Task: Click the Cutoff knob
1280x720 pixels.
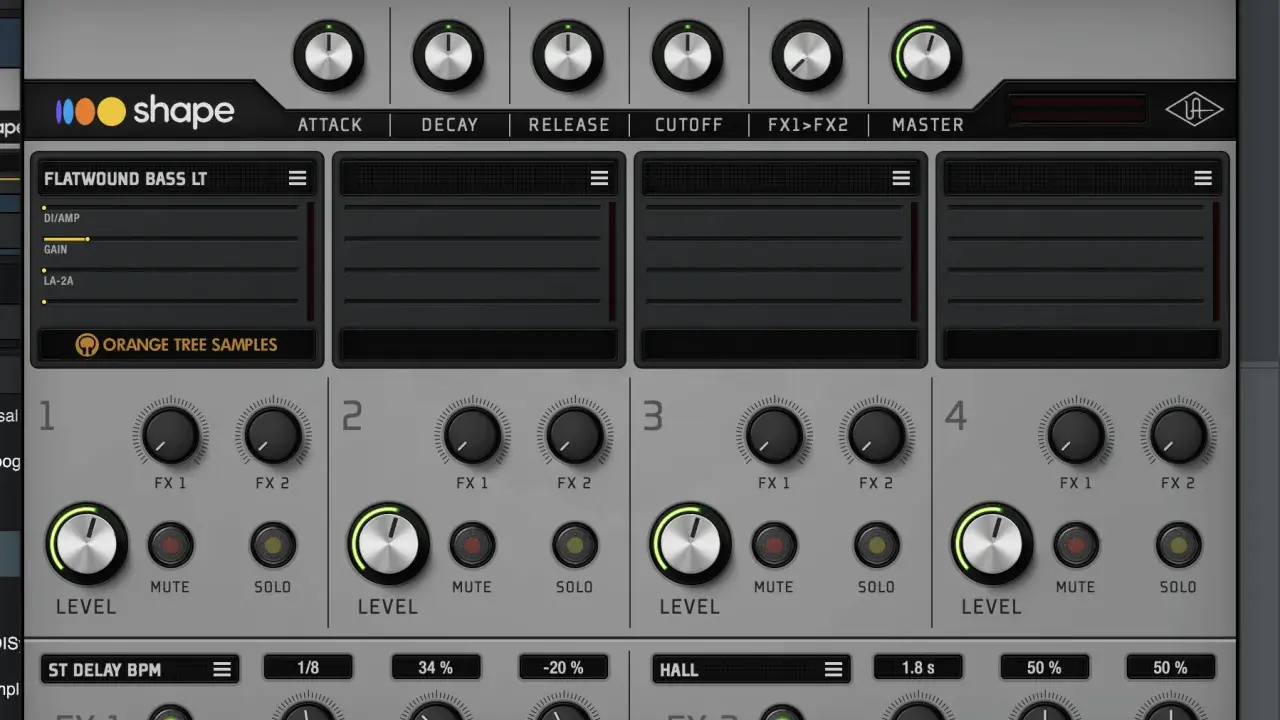Action: [688, 56]
